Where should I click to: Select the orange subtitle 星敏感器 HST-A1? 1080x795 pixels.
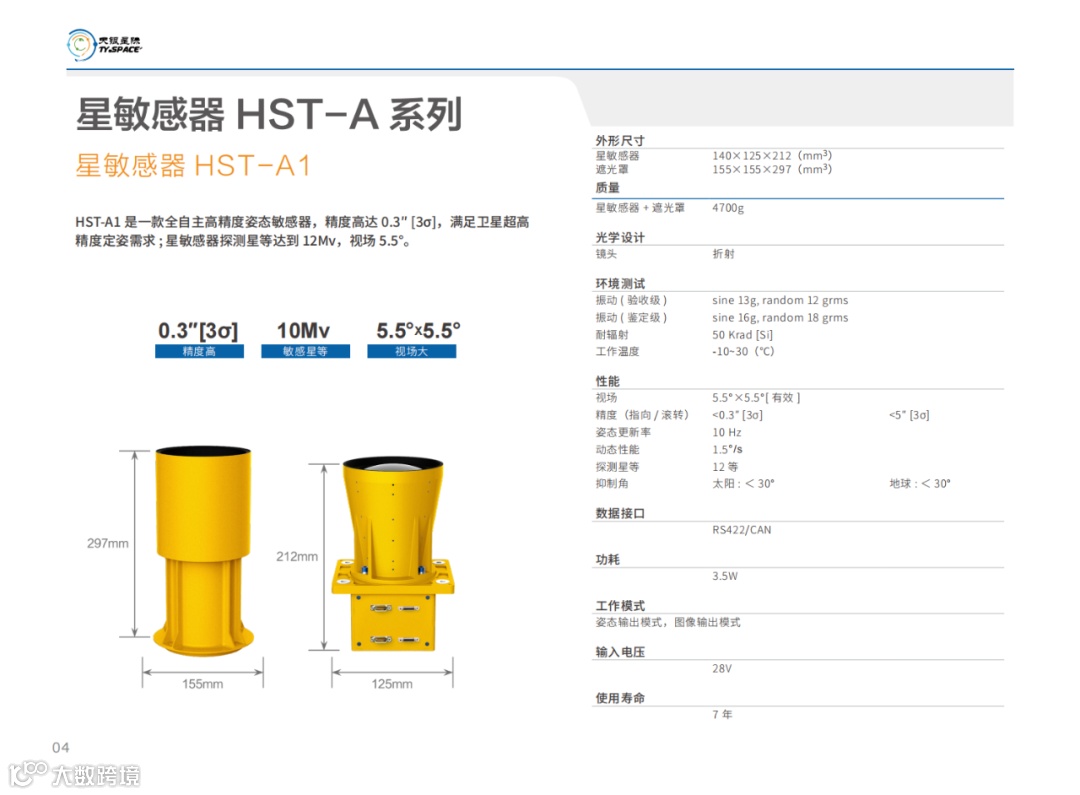point(193,165)
